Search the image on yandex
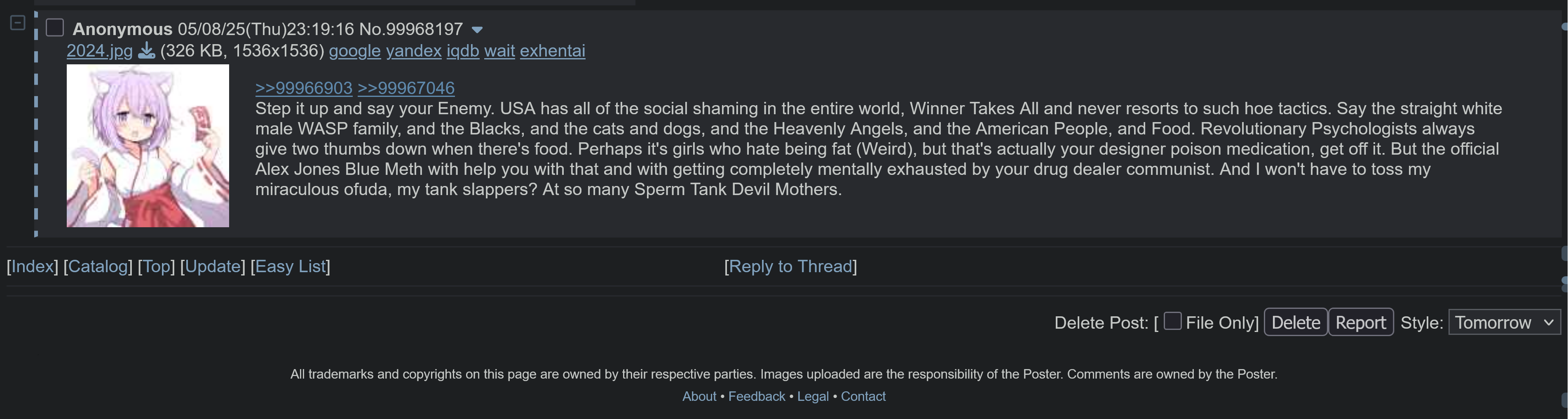The width and height of the screenshot is (1568, 419). pos(413,51)
